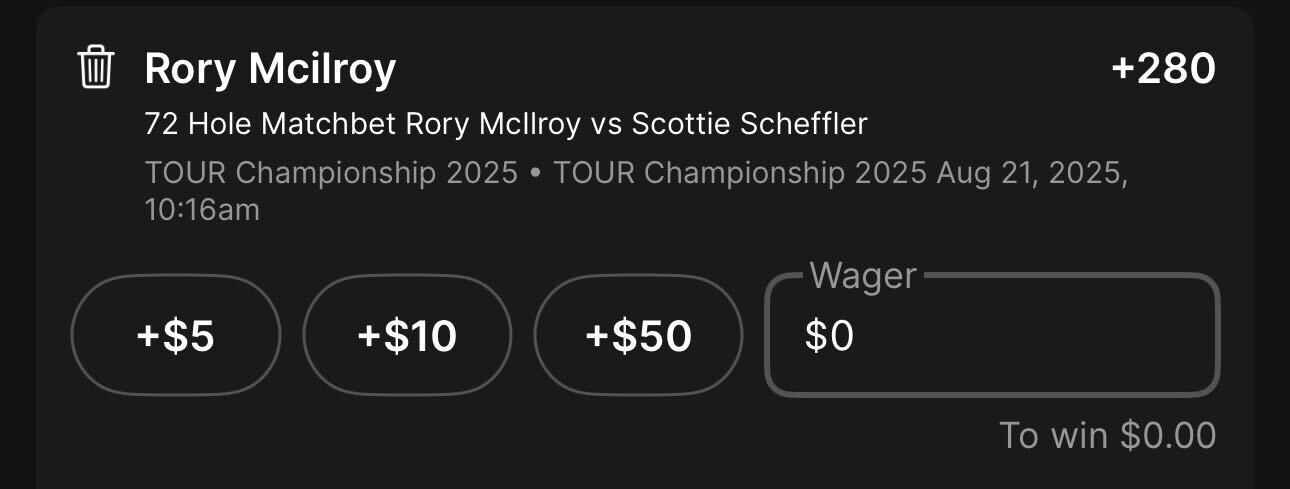
Task: Click the Wager field label
Action: point(863,275)
